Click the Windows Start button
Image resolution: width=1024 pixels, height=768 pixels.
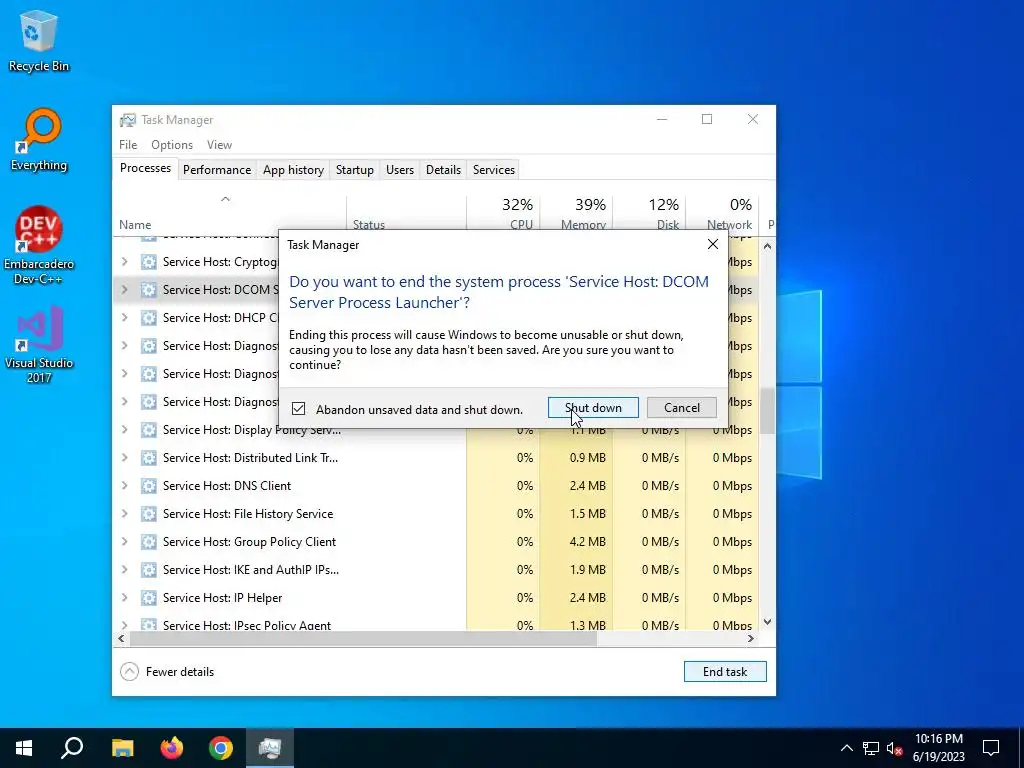click(24, 748)
